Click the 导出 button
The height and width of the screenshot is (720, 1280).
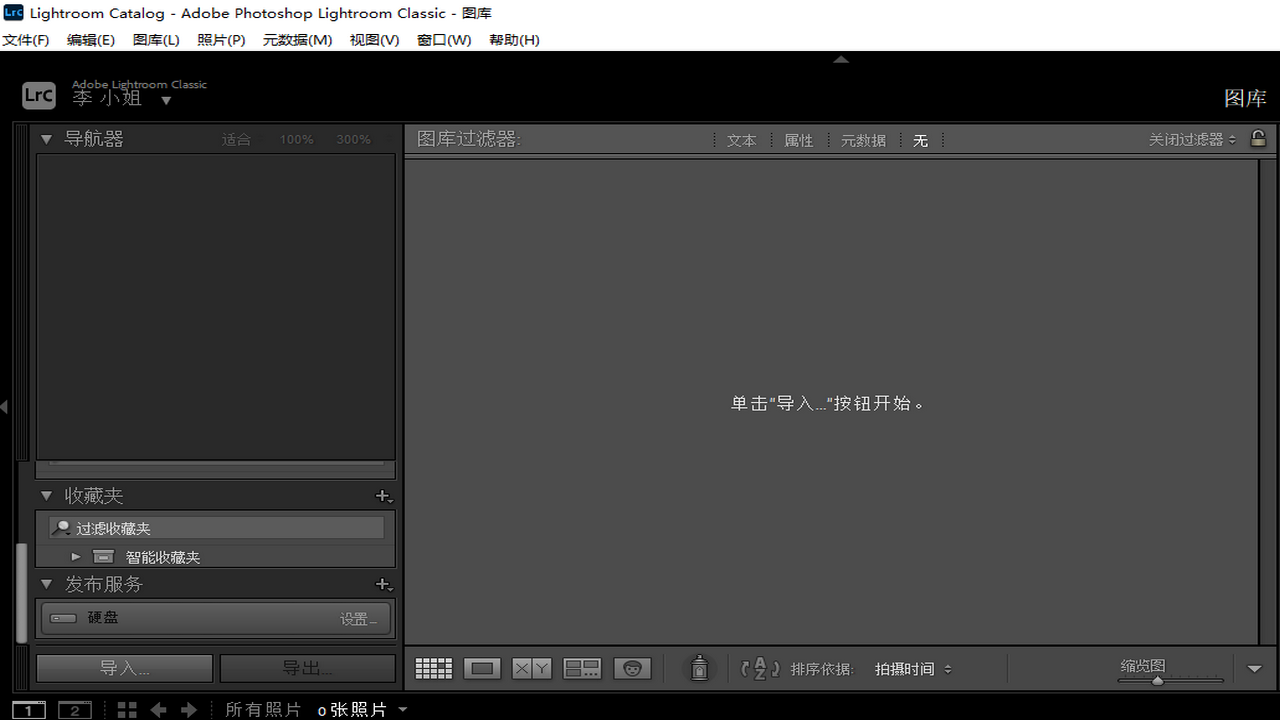click(305, 667)
